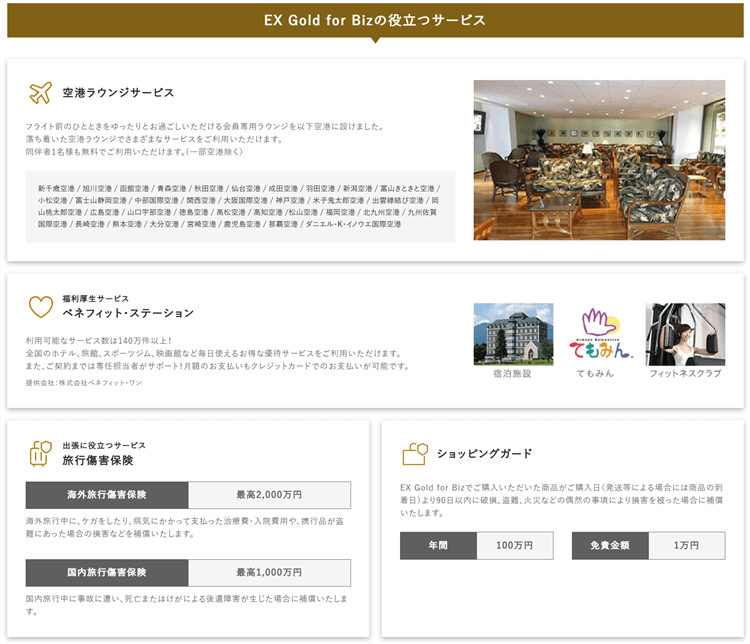
Task: Click the 最高2,000万円 coverage amount cell
Action: pos(269,495)
